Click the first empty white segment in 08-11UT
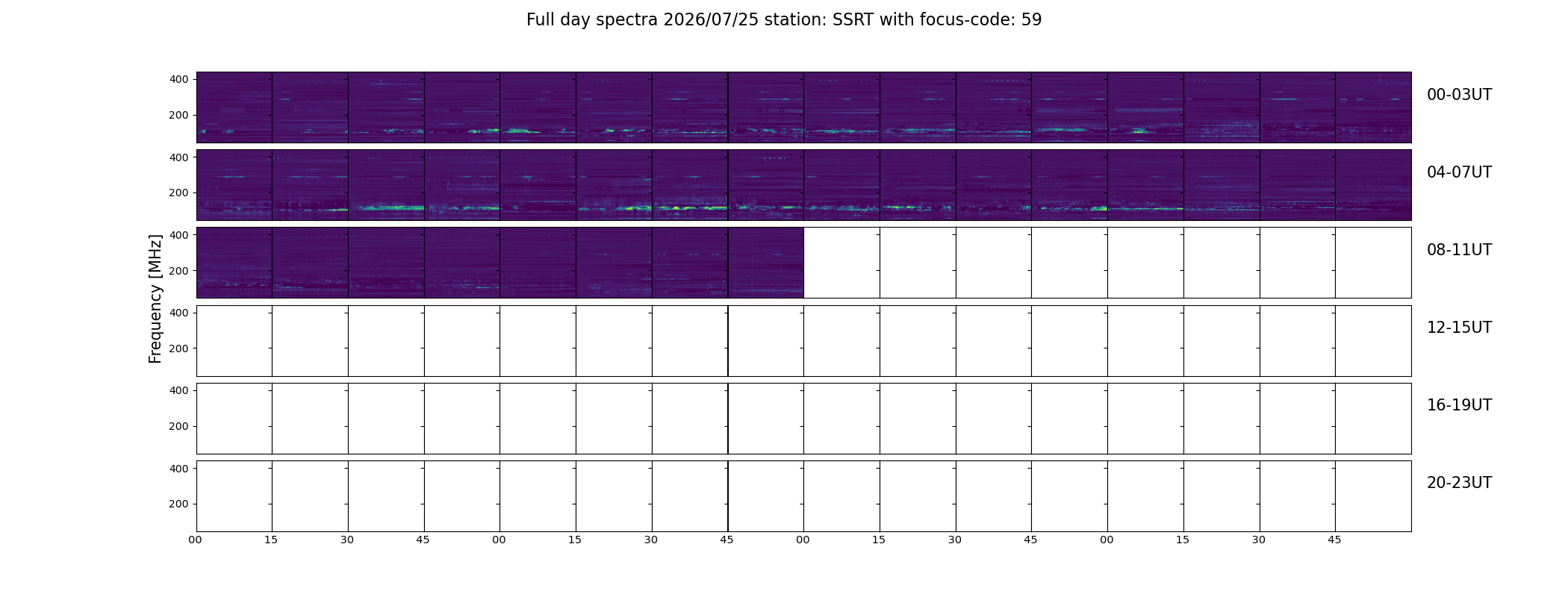Viewport: 1568px width, 597px height. coord(841,263)
